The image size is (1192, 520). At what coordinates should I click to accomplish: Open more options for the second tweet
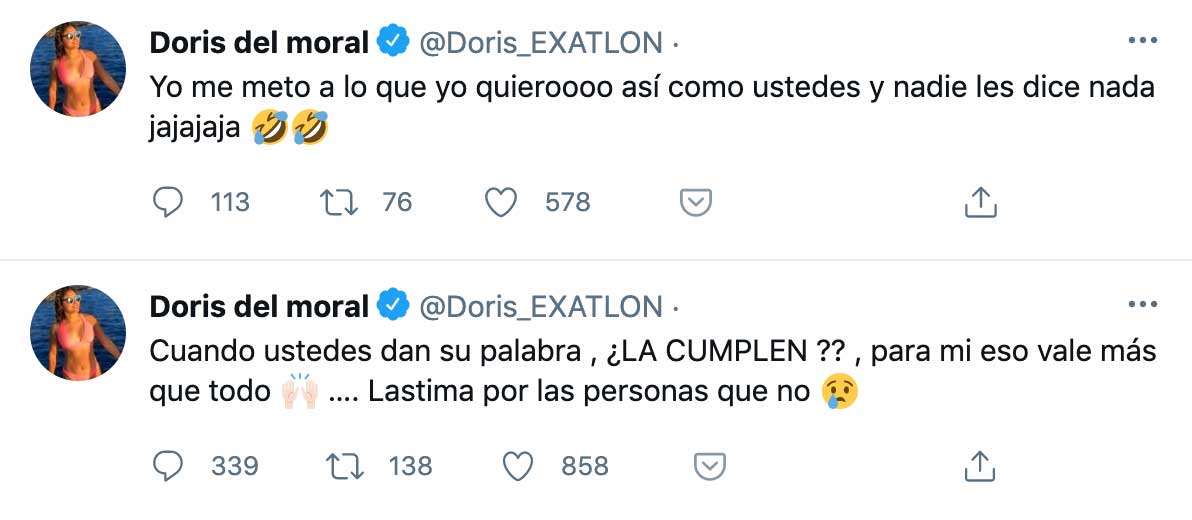[x=1142, y=305]
